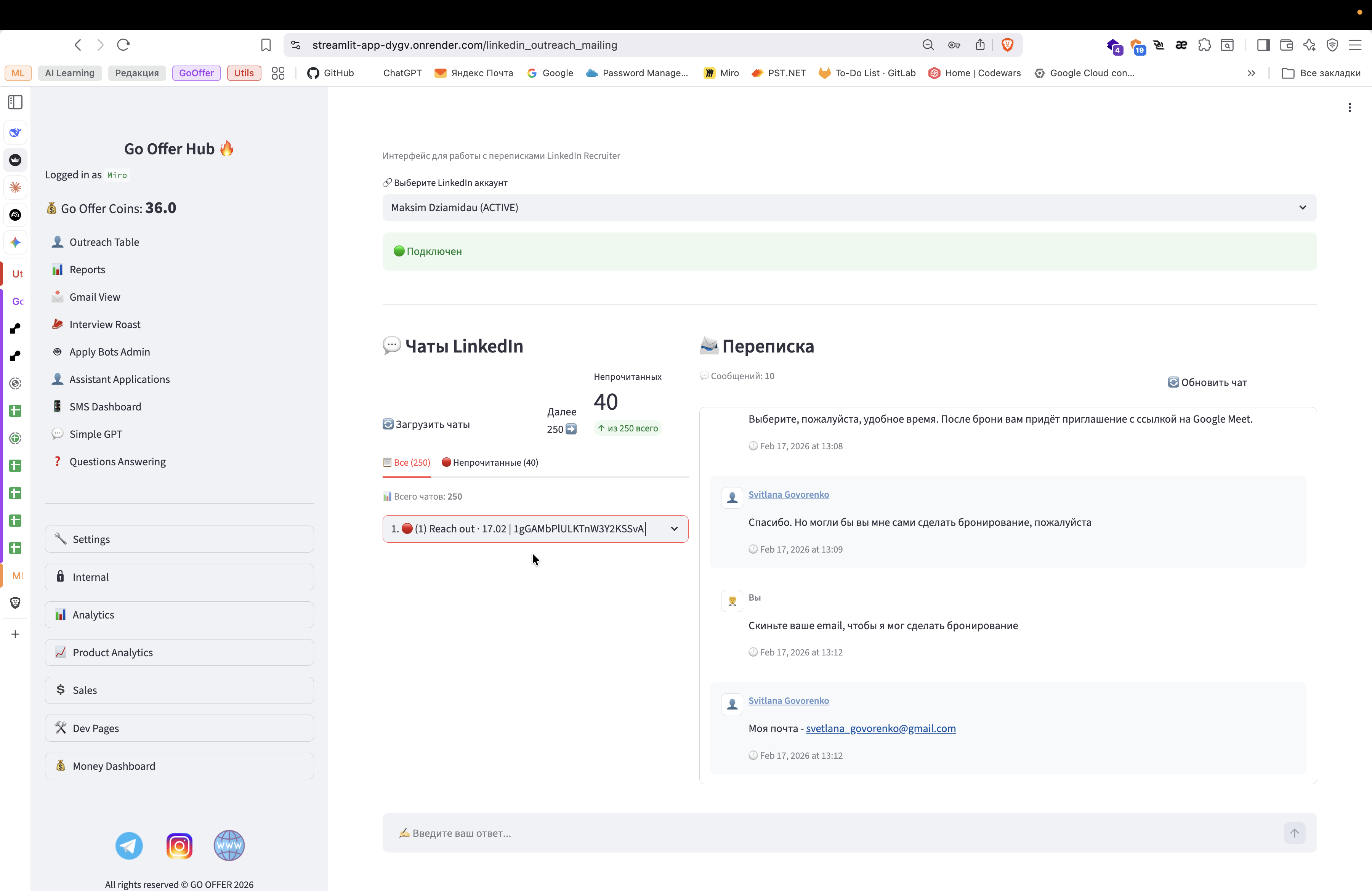
Task: Open the three-dot Streamlit menu
Action: 1350,108
